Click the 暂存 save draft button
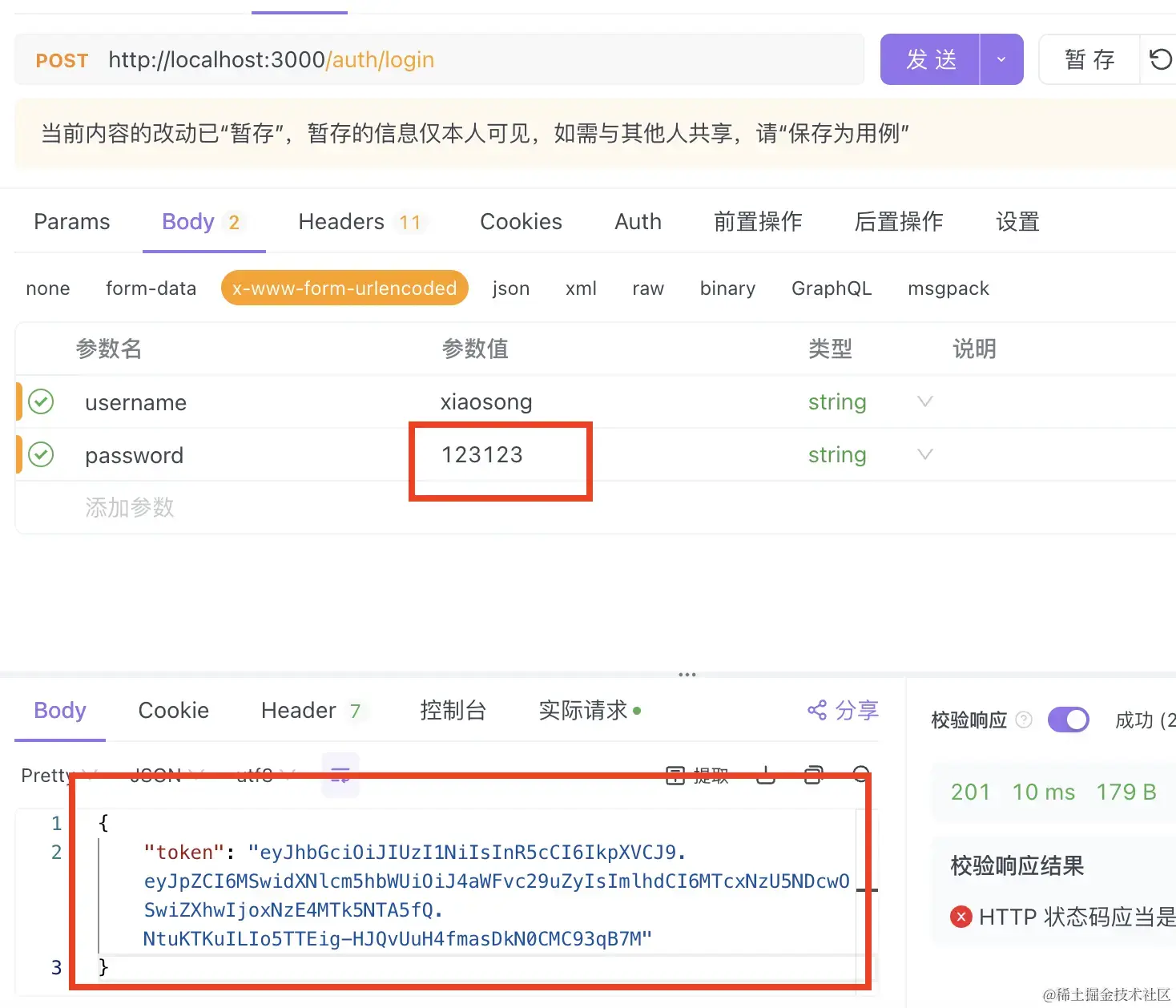 coord(1089,59)
